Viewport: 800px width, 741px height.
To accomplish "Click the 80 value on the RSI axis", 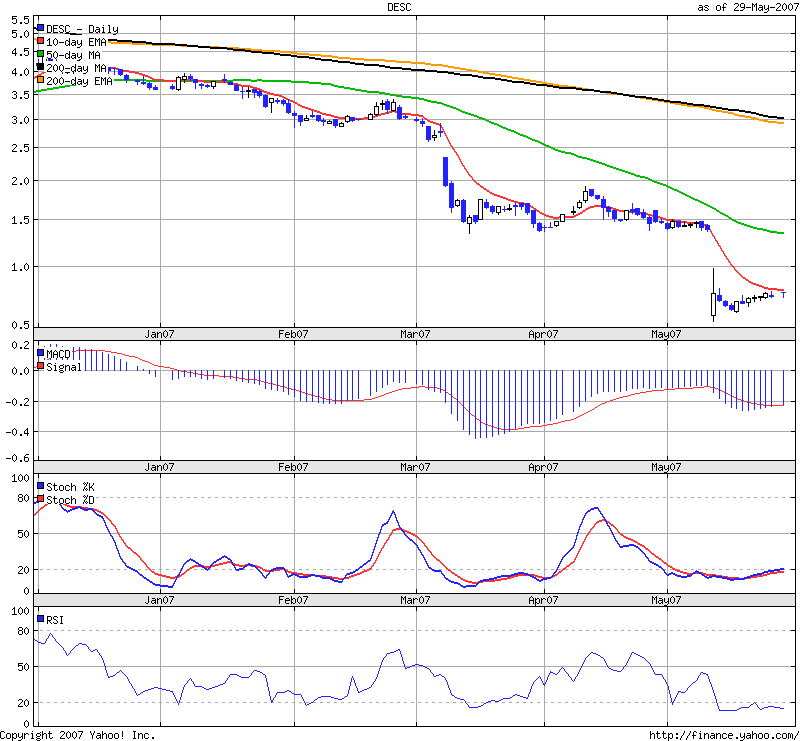I will 23,631.
